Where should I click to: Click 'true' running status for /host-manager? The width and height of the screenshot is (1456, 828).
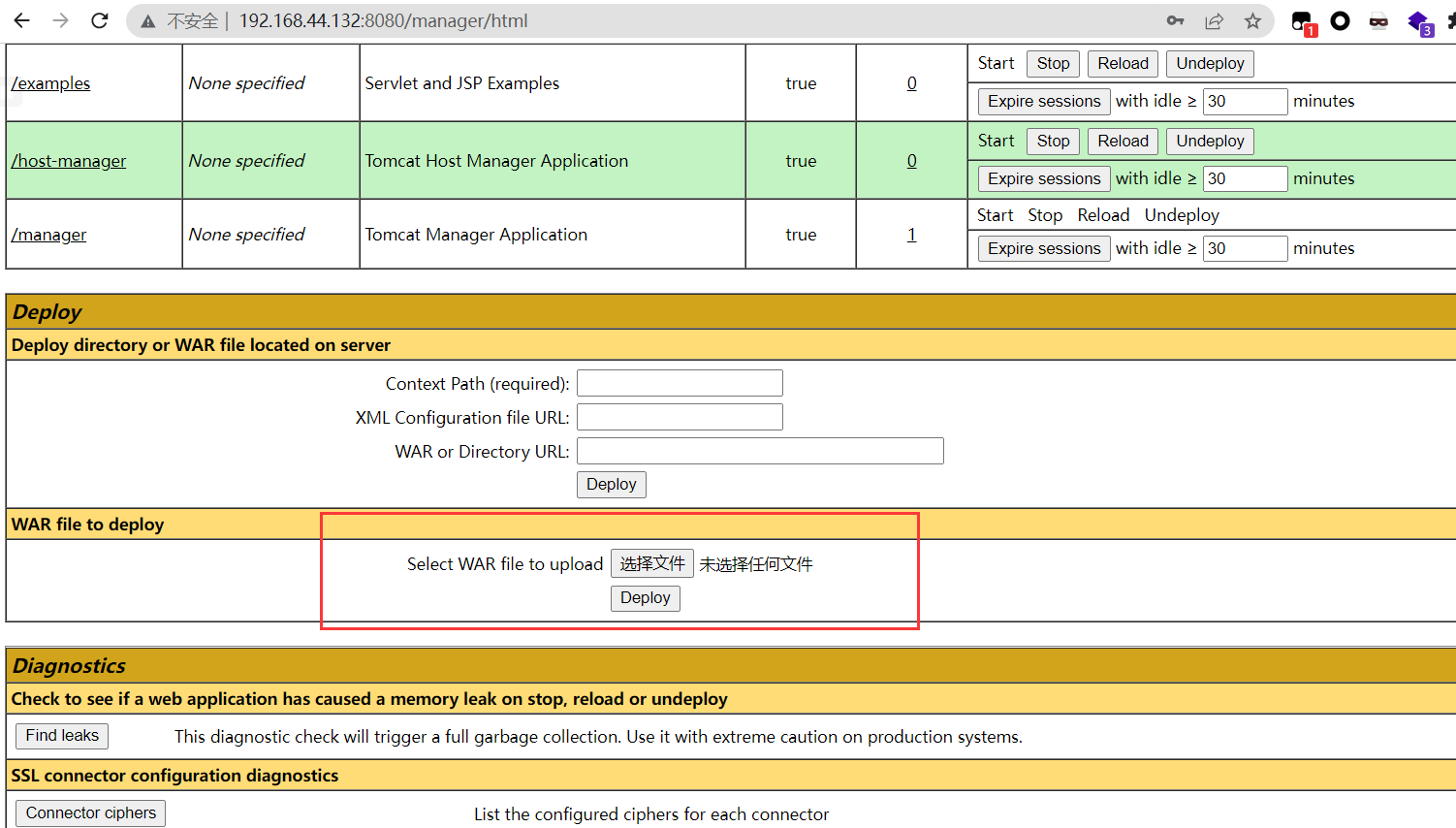pos(801,161)
